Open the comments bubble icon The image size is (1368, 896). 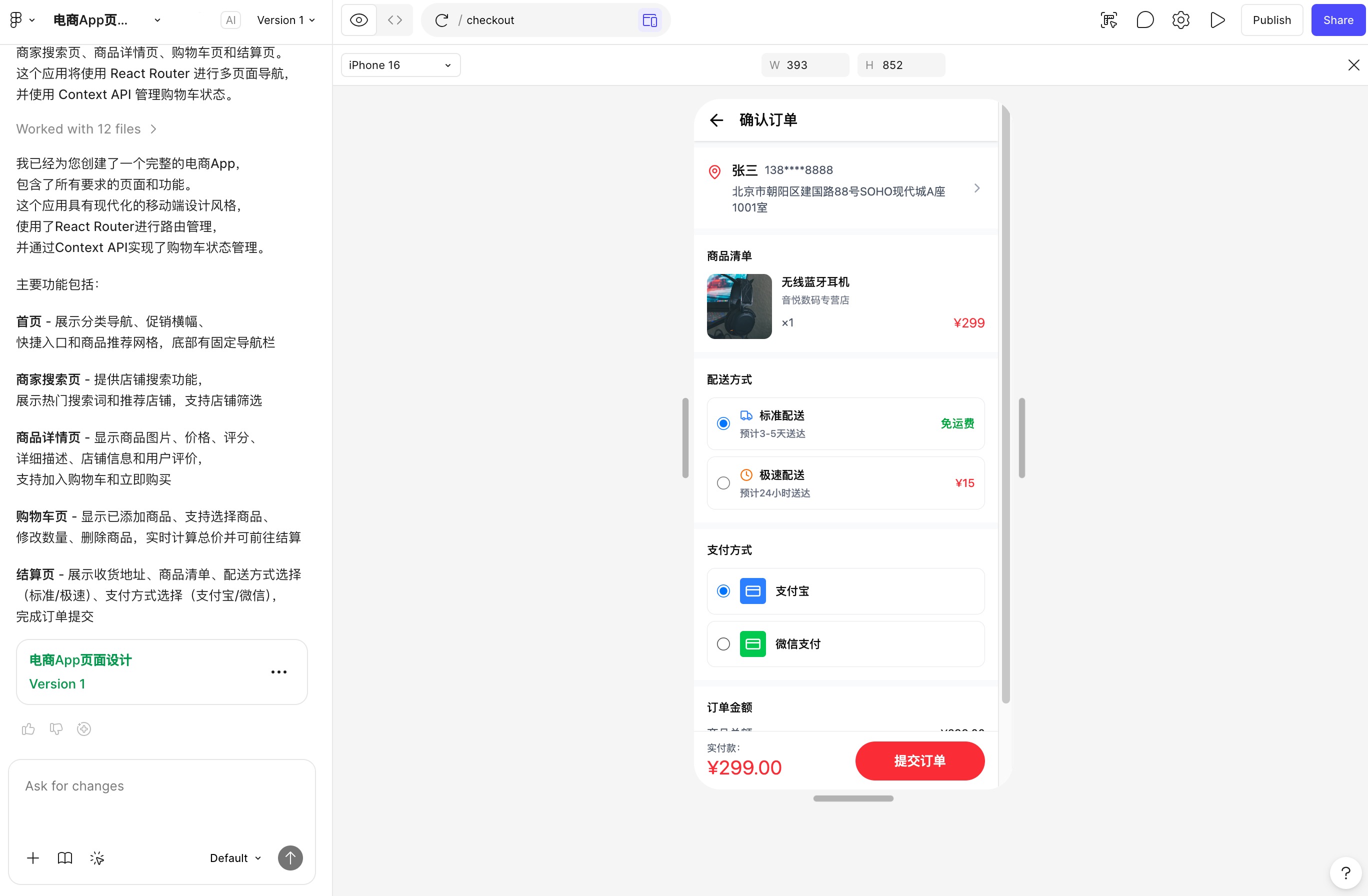pyautogui.click(x=1145, y=20)
